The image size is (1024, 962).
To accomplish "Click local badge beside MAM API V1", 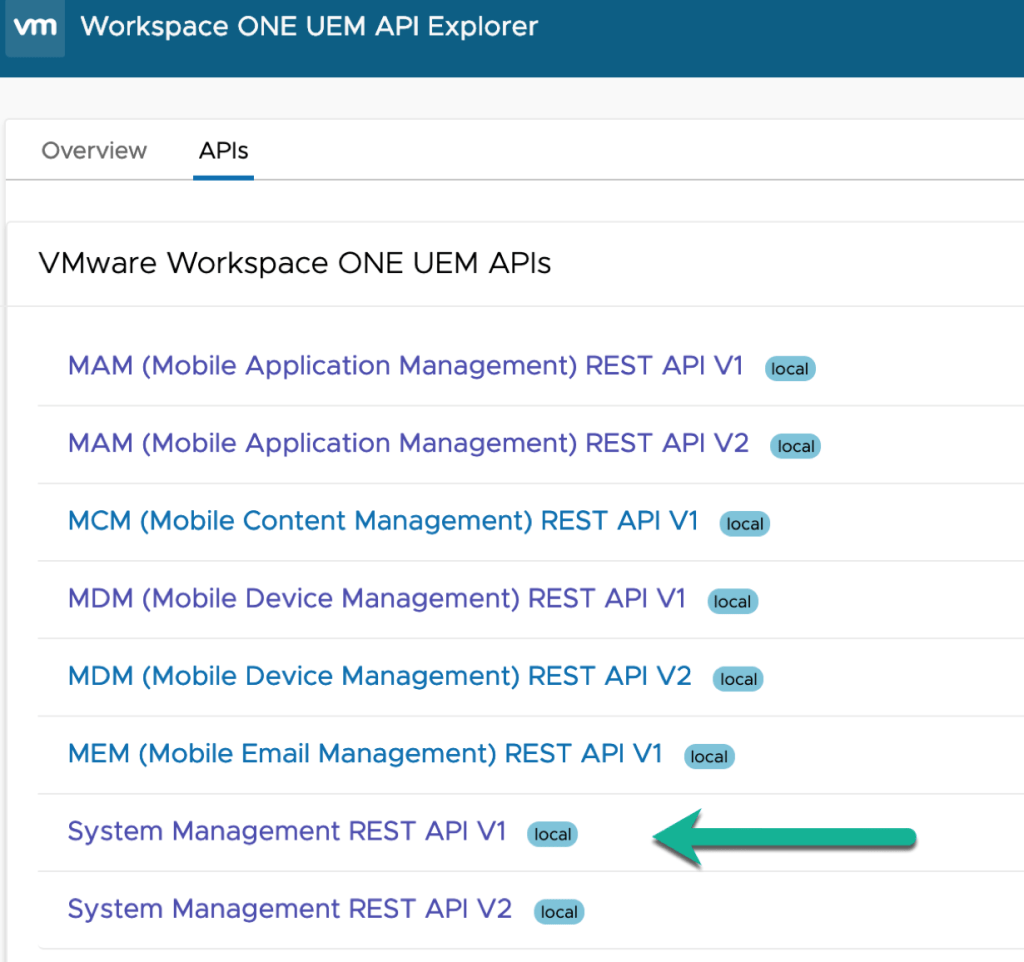I will point(790,369).
